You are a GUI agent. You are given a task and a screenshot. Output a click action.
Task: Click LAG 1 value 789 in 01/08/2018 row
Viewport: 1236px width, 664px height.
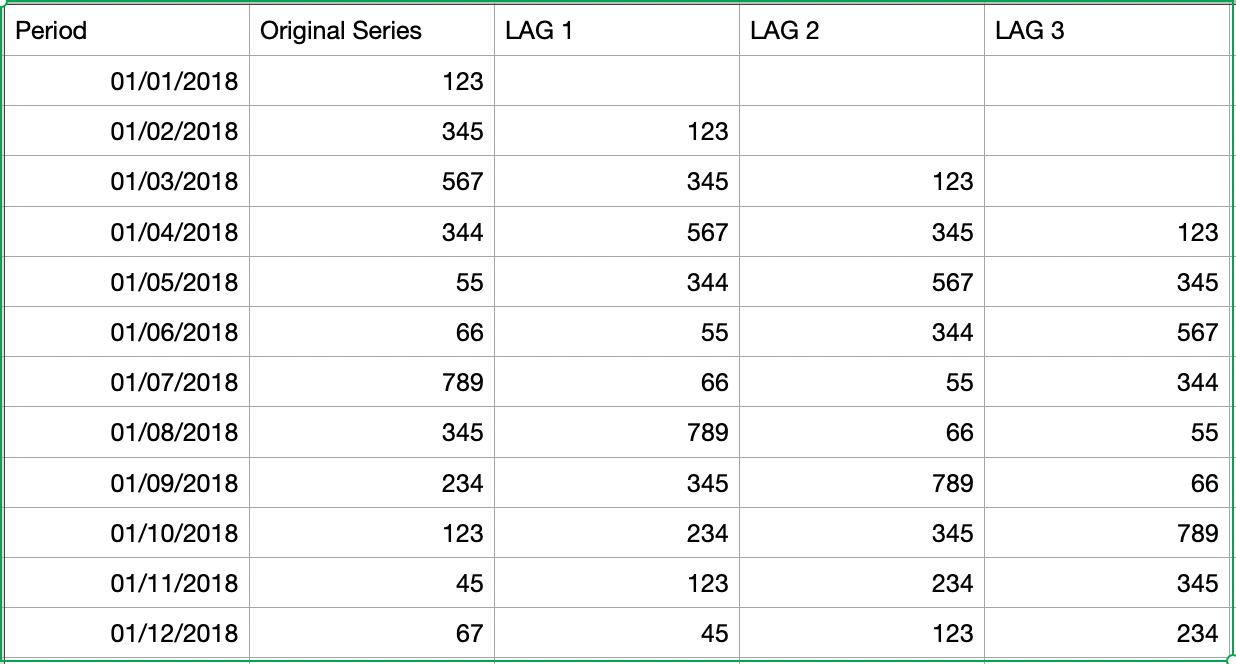click(x=616, y=432)
